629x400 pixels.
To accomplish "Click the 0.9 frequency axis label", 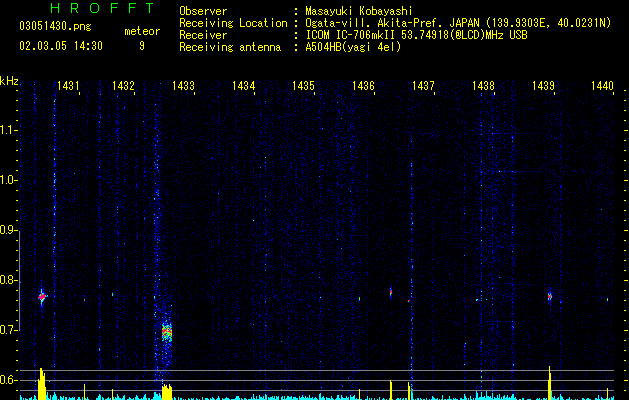I will [8, 230].
